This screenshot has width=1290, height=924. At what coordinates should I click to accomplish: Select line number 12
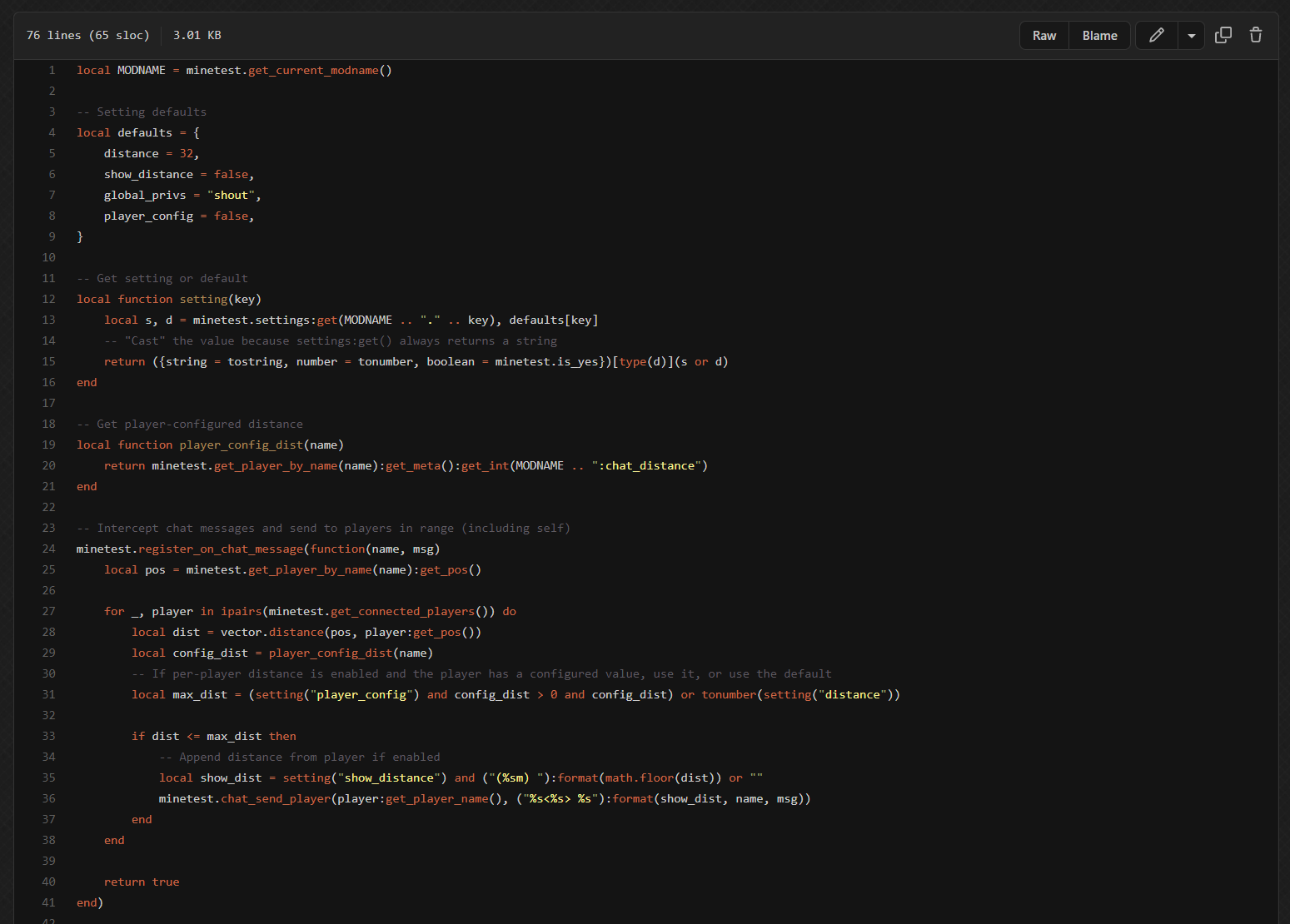click(x=49, y=299)
